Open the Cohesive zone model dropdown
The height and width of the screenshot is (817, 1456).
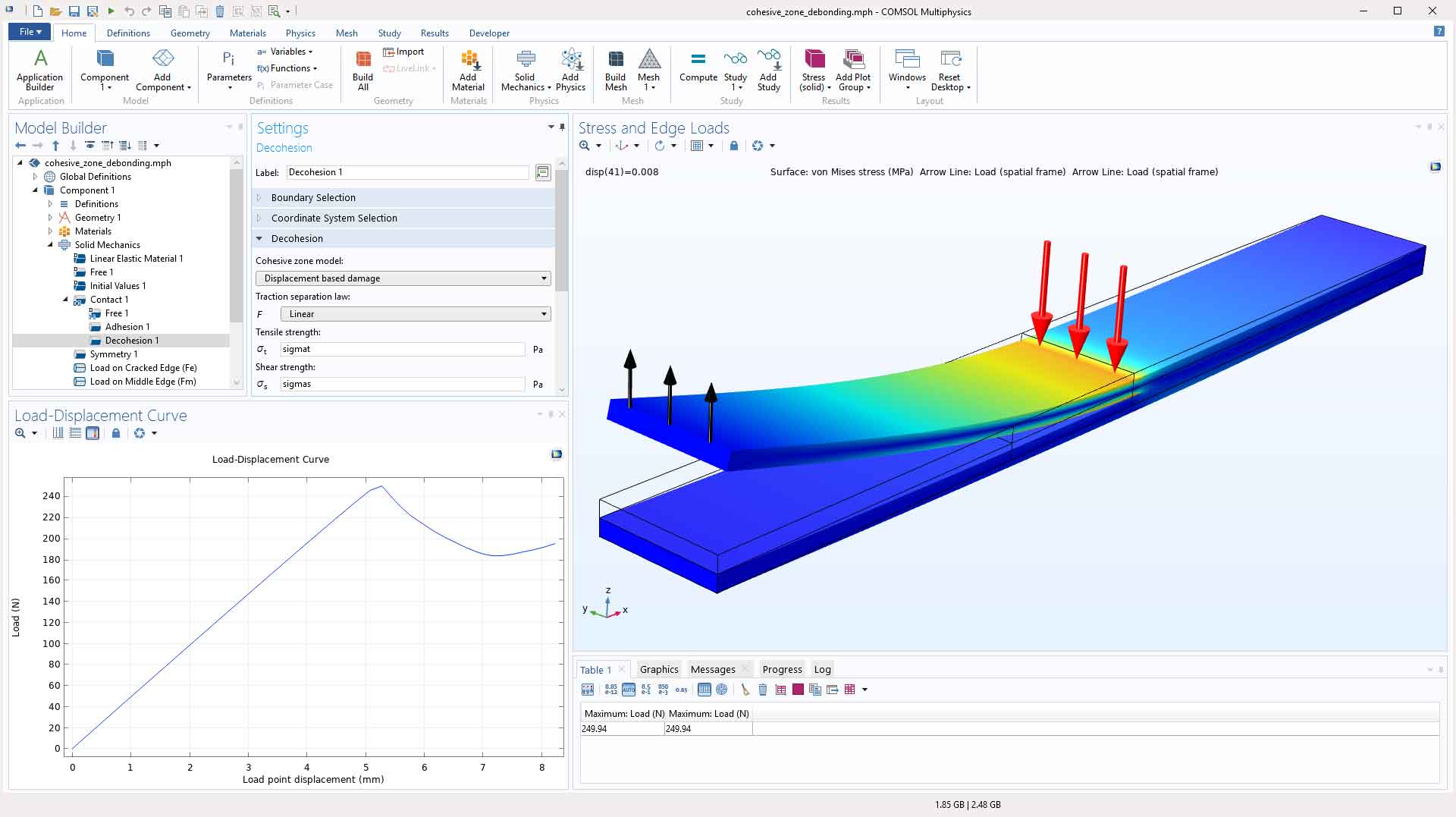(x=403, y=278)
